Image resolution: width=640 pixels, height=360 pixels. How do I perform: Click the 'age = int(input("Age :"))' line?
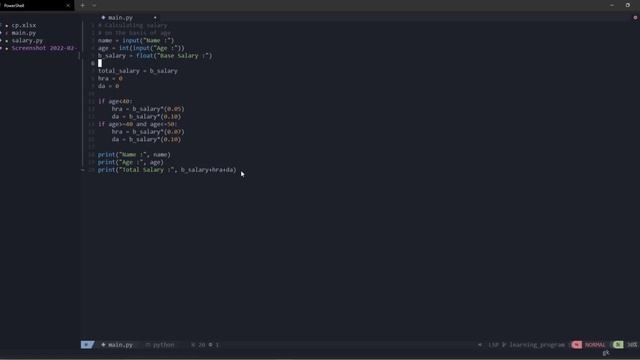pos(141,48)
